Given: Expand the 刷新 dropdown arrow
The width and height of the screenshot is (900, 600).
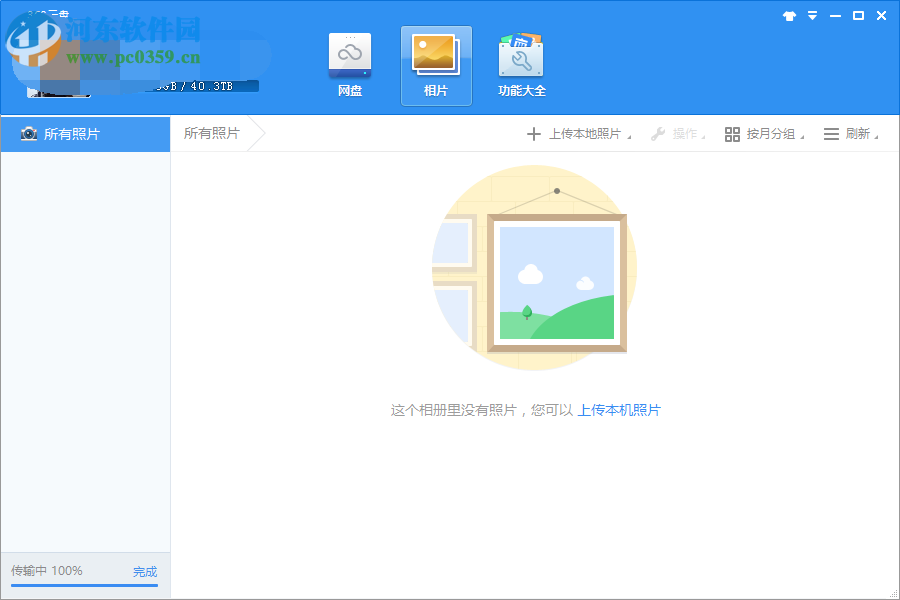Looking at the screenshot, I should click(878, 135).
